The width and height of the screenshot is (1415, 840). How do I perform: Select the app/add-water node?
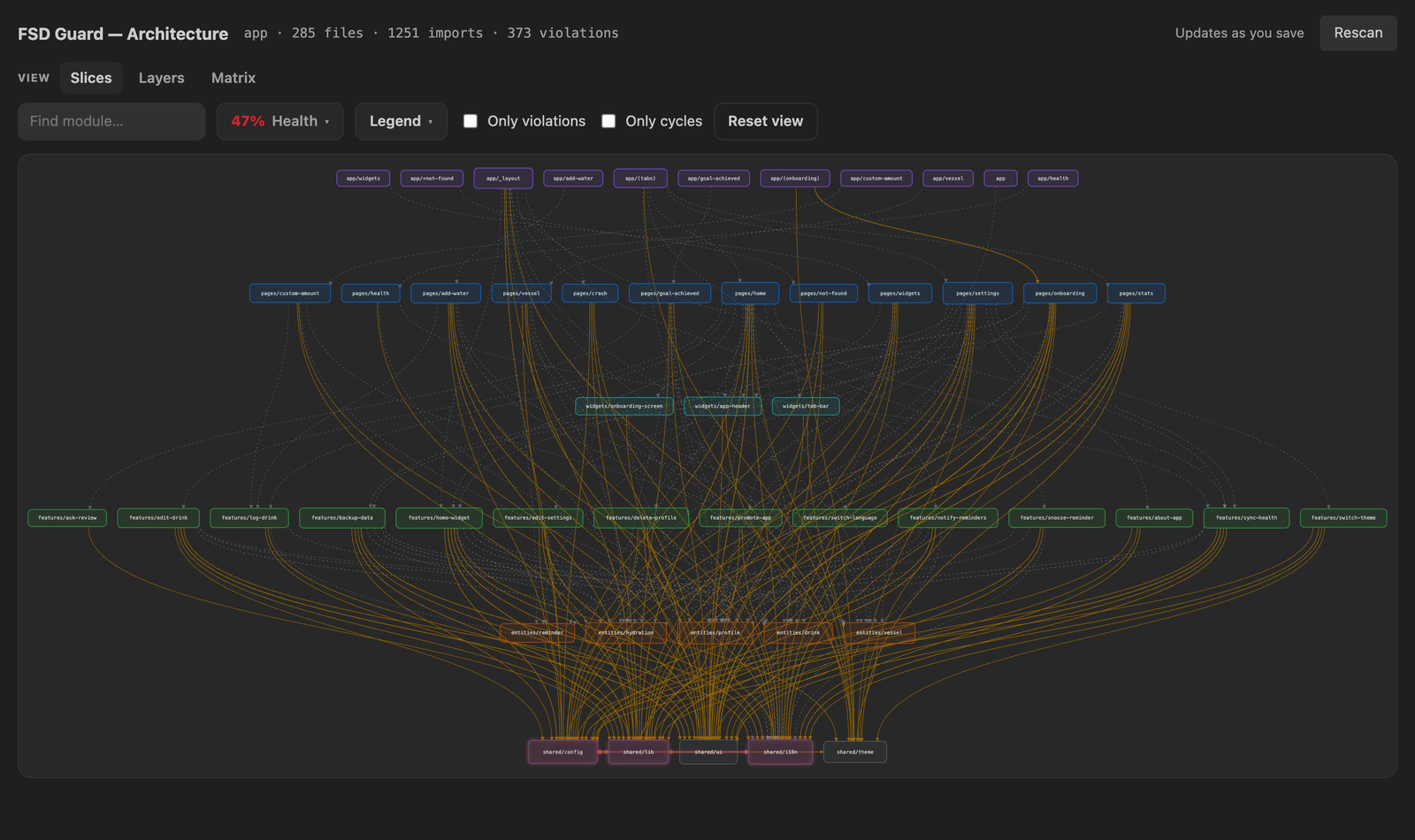573,179
